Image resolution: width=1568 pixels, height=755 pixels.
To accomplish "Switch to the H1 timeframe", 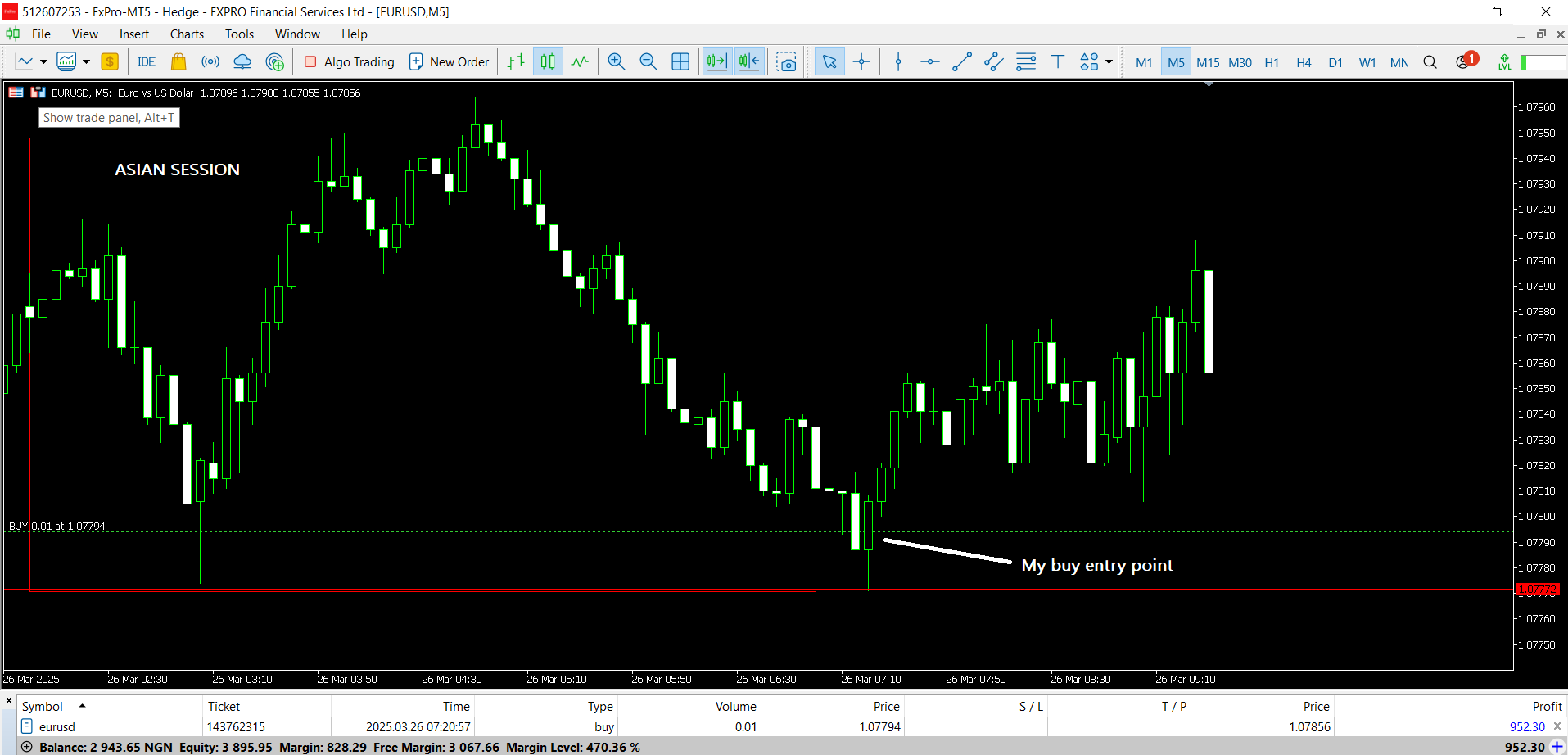I will click(x=1272, y=63).
